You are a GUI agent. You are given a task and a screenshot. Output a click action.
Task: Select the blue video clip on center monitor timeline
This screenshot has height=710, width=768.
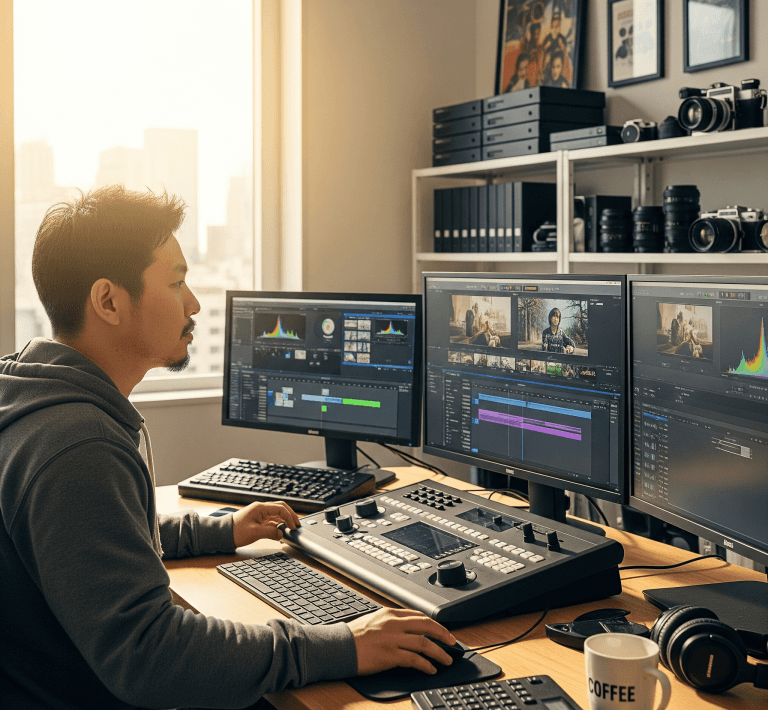click(x=535, y=405)
